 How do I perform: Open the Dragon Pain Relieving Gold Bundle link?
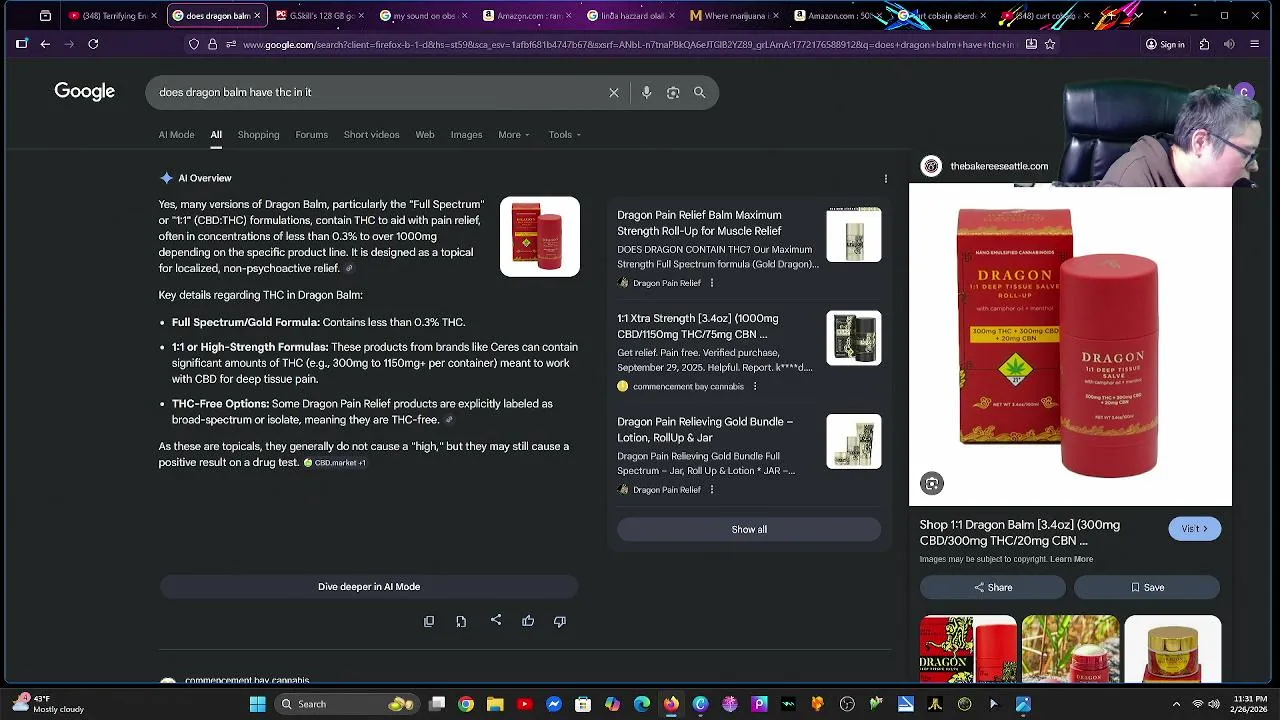[x=705, y=430]
